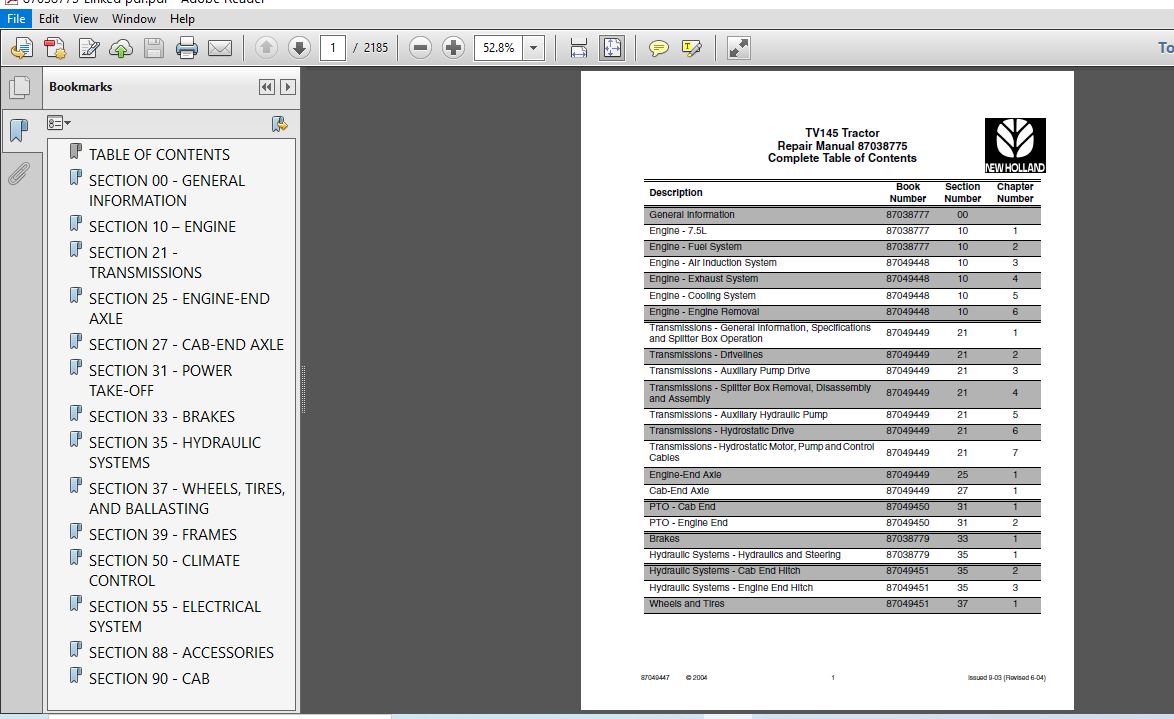This screenshot has width=1174, height=719.
Task: Open SECTION 50 - CLIMATE CONTROL bookmark
Action: (x=164, y=570)
